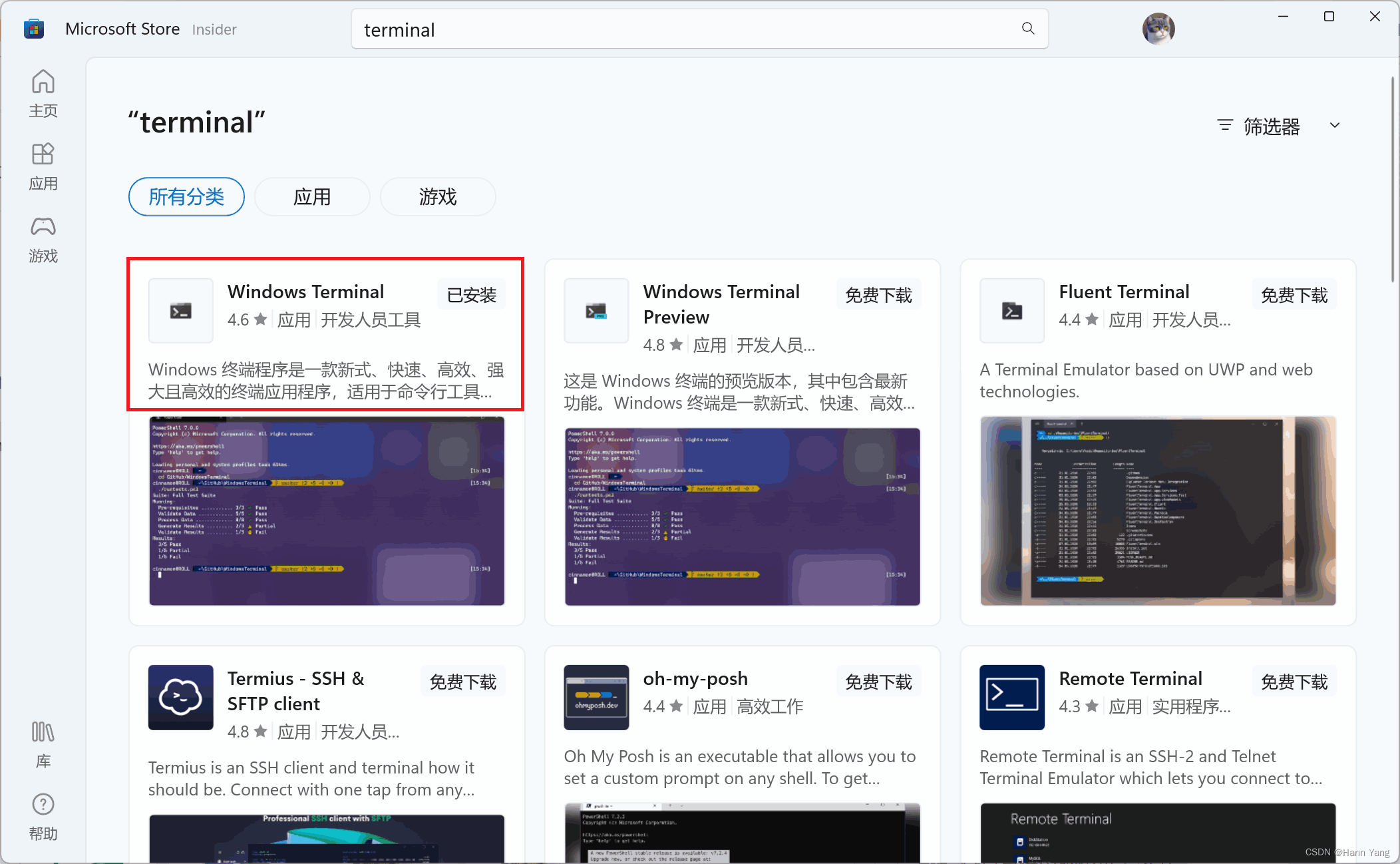Viewport: 1400px width, 864px height.
Task: Open the Help (帮助) sidebar icon
Action: pyautogui.click(x=43, y=817)
